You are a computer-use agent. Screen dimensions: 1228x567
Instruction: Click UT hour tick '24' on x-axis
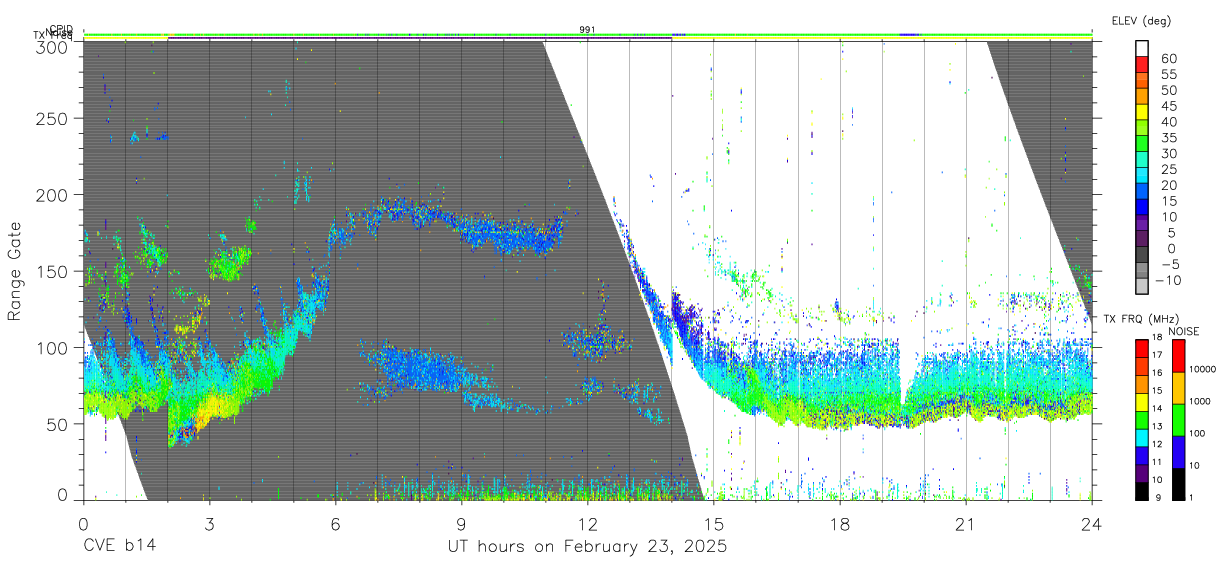click(x=1092, y=524)
